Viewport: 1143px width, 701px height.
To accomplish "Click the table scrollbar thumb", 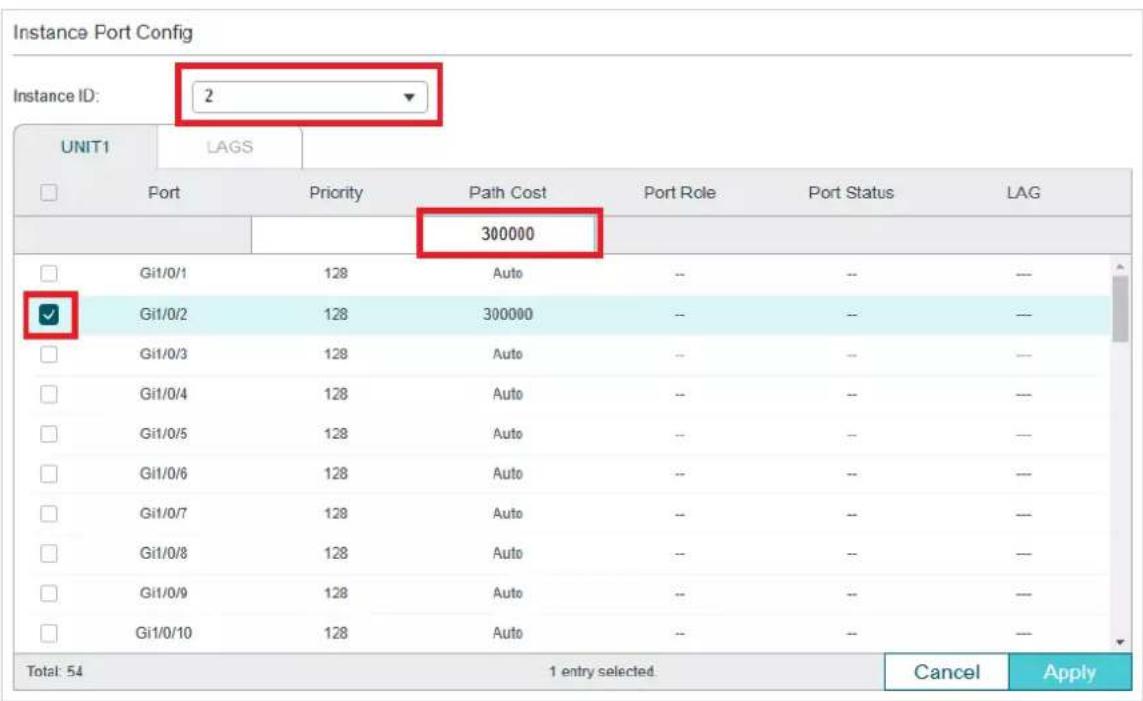I will click(1120, 310).
